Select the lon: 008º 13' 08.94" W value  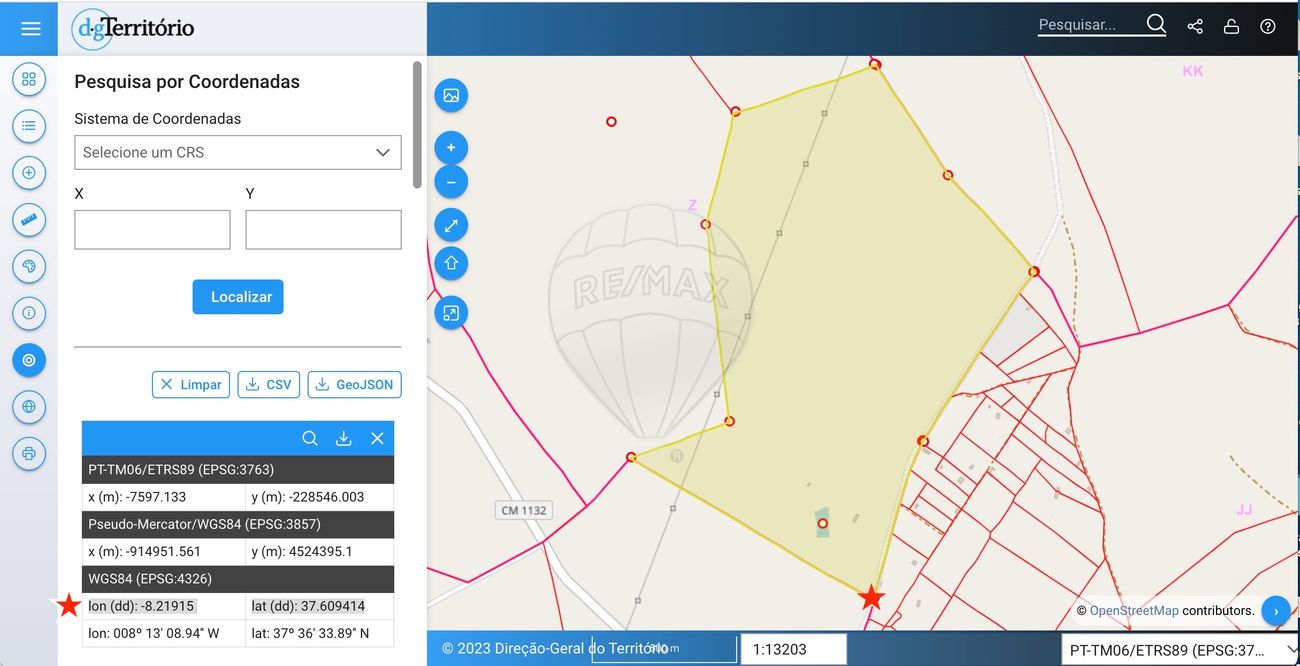tap(153, 633)
